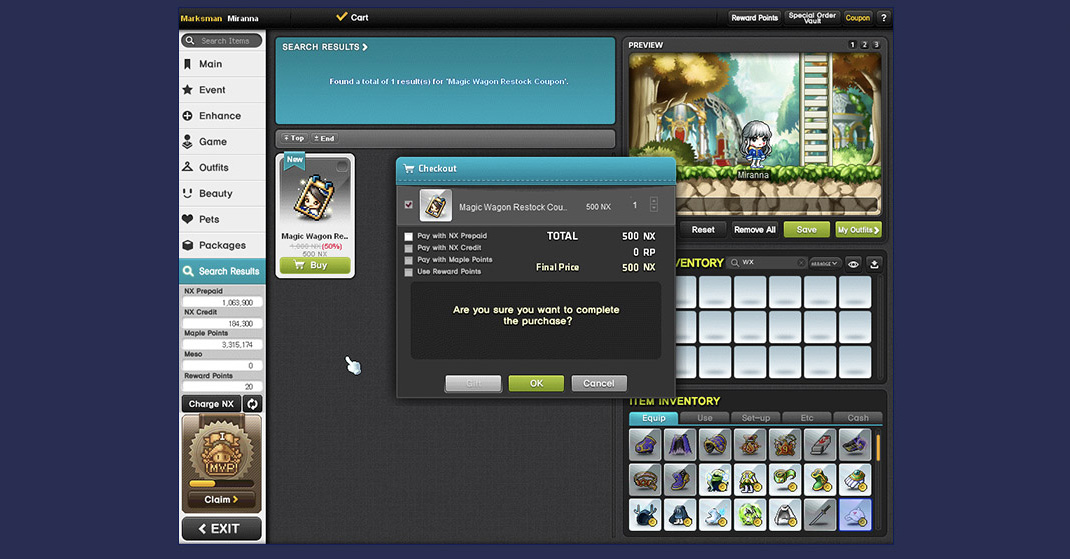The width and height of the screenshot is (1070, 559).
Task: Open Special Order Vault
Action: [812, 18]
